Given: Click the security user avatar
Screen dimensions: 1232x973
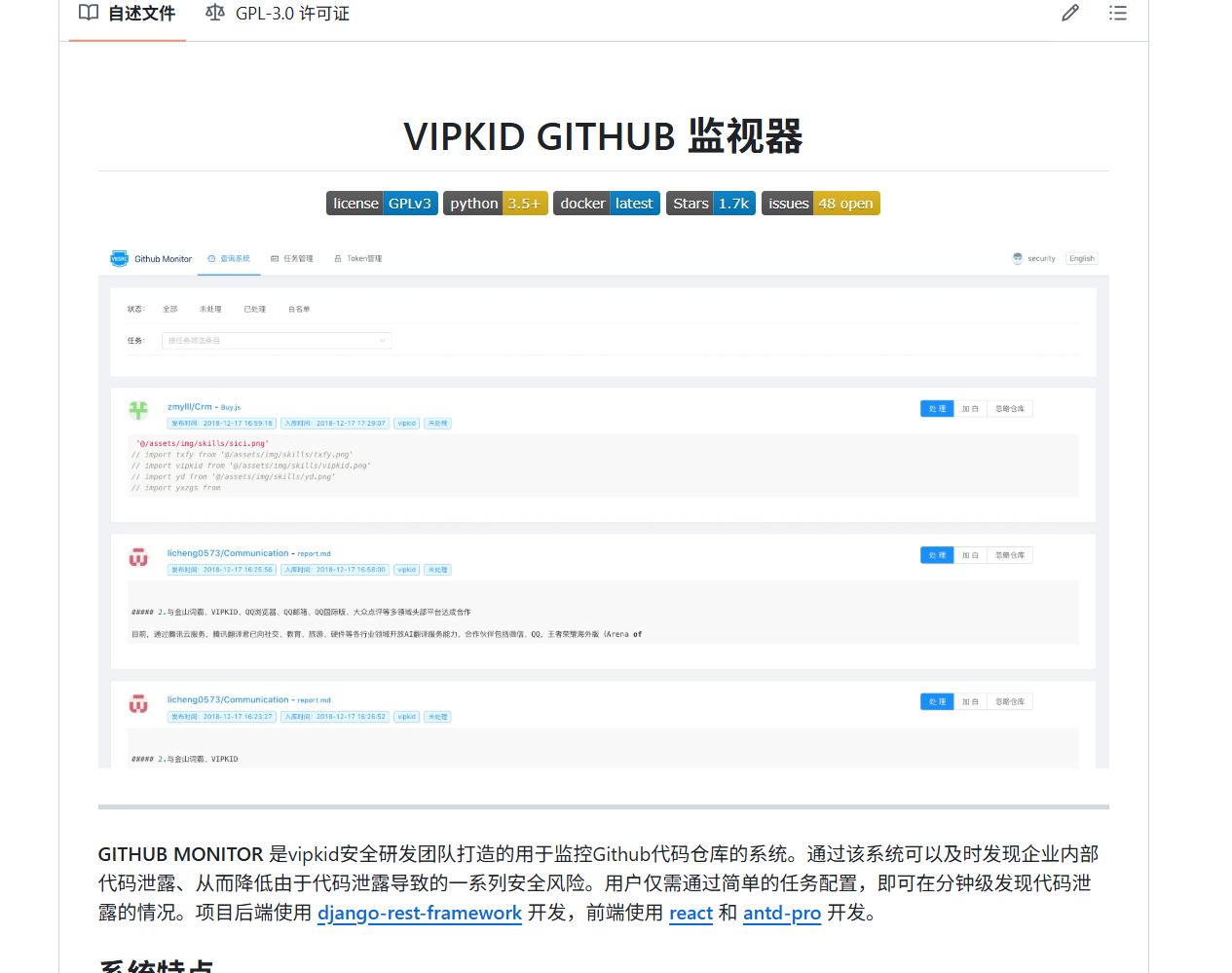Looking at the screenshot, I should point(1018,259).
